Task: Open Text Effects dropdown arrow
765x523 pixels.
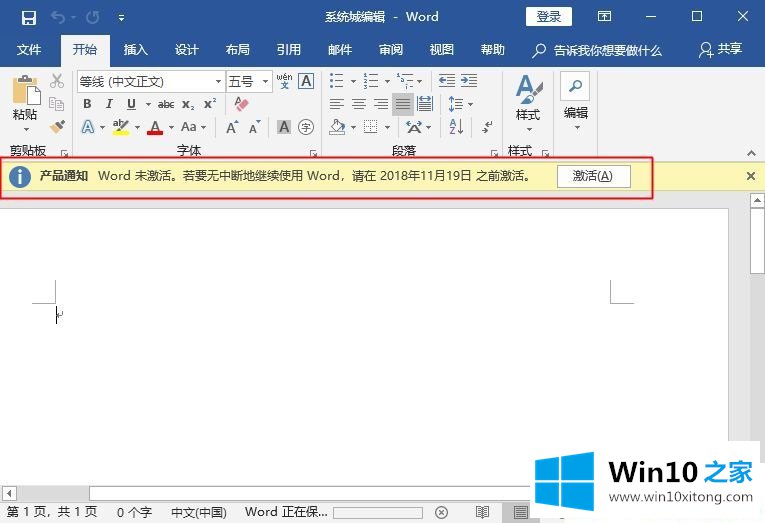Action: click(102, 127)
